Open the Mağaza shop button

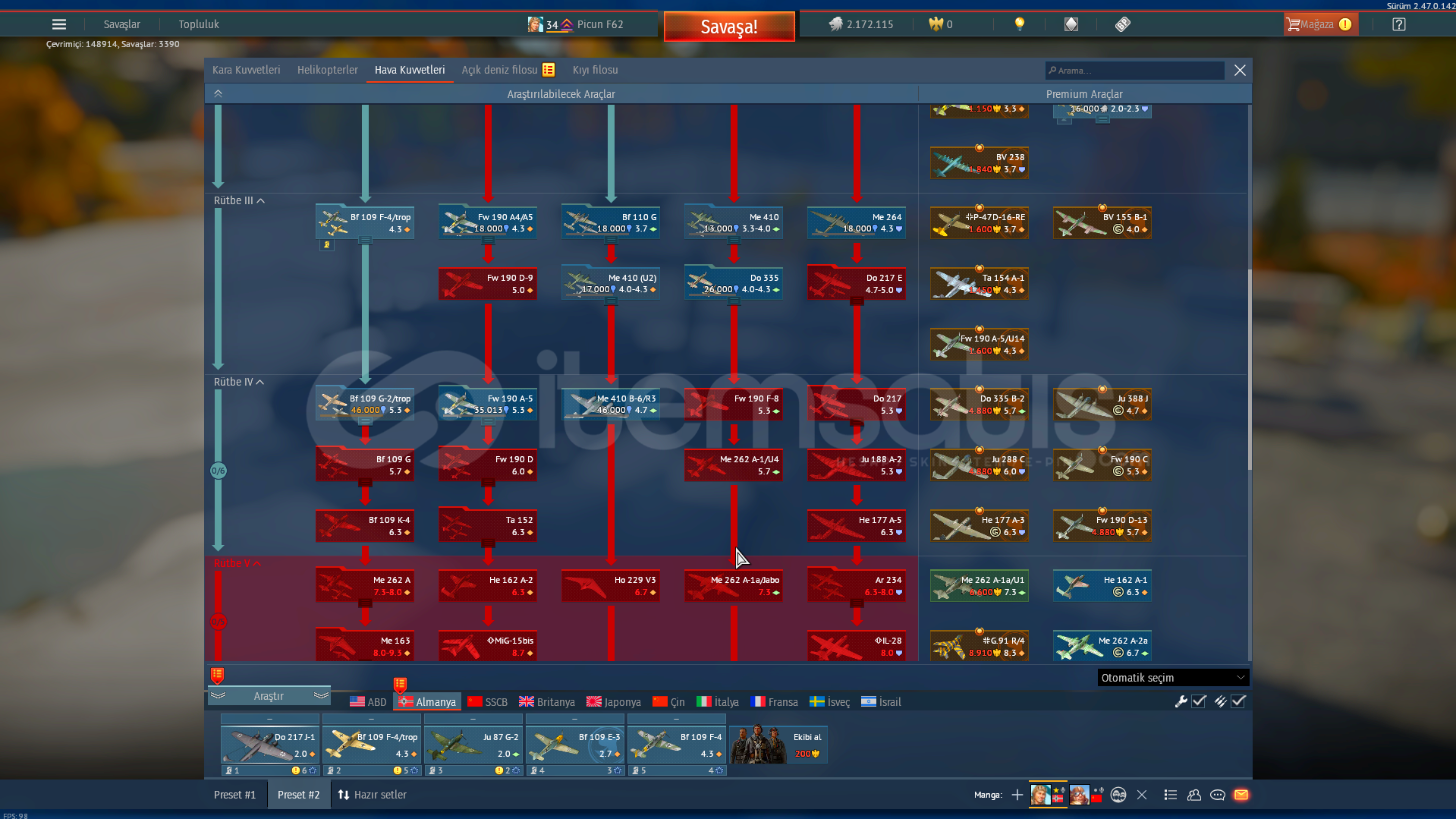click(x=1319, y=24)
